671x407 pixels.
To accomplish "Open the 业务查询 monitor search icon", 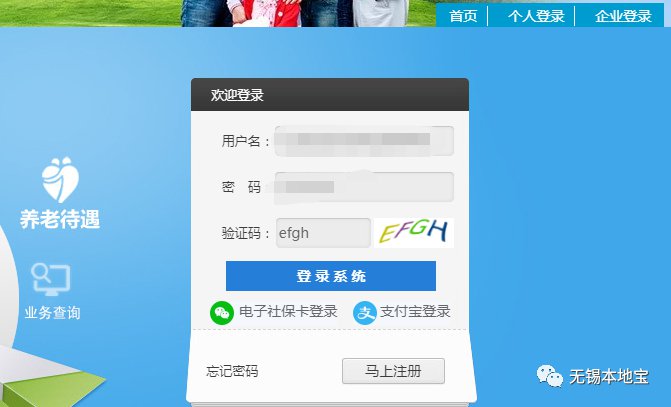I will 51,279.
